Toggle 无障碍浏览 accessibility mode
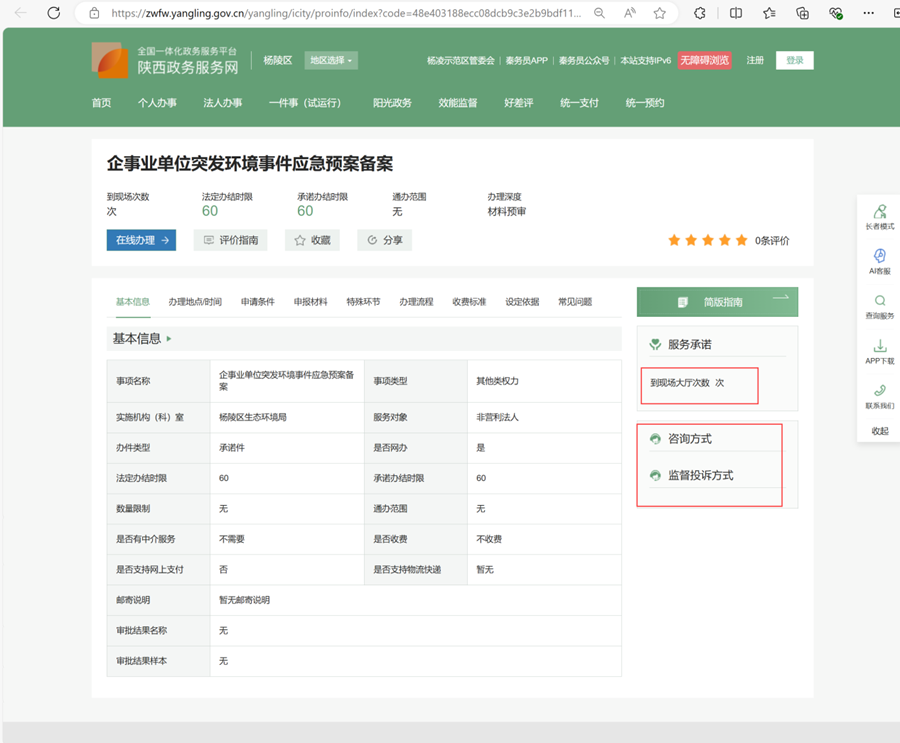 pos(705,60)
